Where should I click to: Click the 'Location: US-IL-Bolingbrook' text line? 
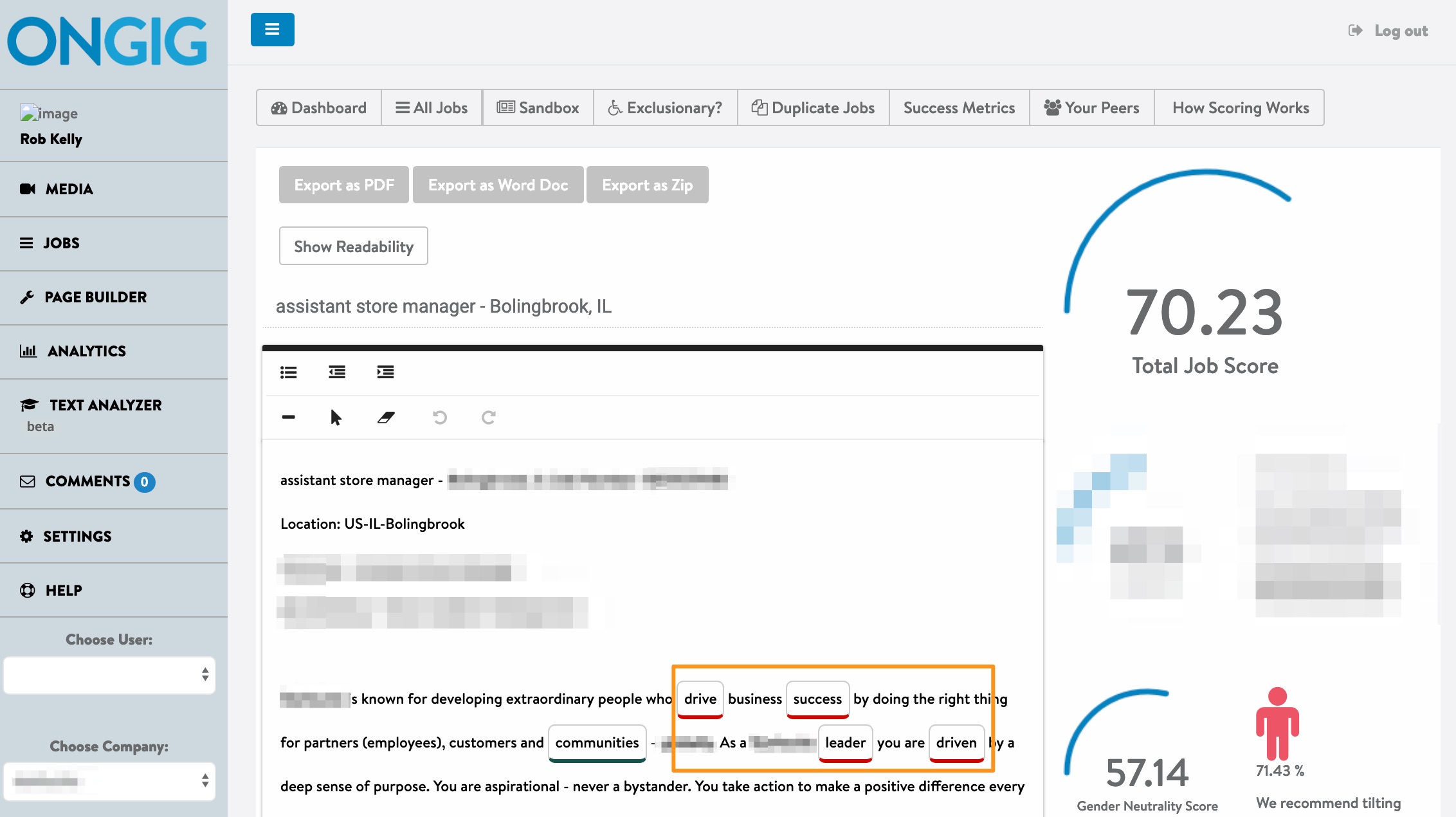pyautogui.click(x=372, y=524)
